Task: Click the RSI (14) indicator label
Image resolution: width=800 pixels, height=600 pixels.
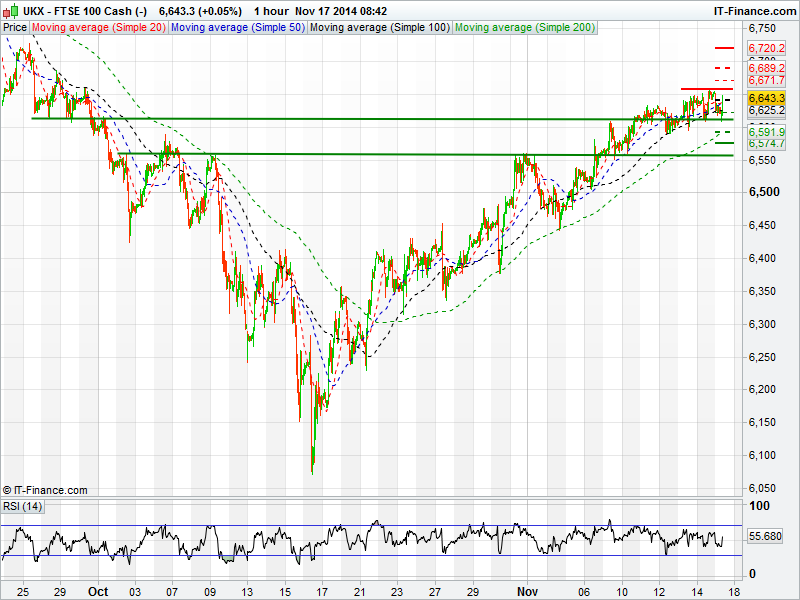Action: tap(23, 506)
